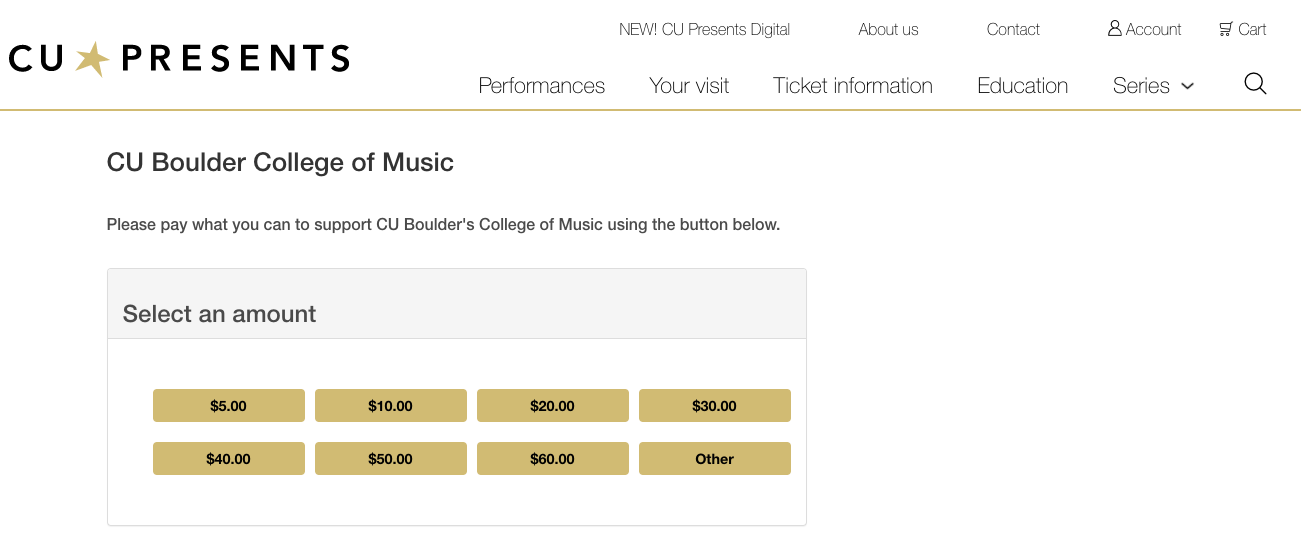This screenshot has width=1301, height=547.
Task: Go to Ticket information page
Action: (853, 86)
